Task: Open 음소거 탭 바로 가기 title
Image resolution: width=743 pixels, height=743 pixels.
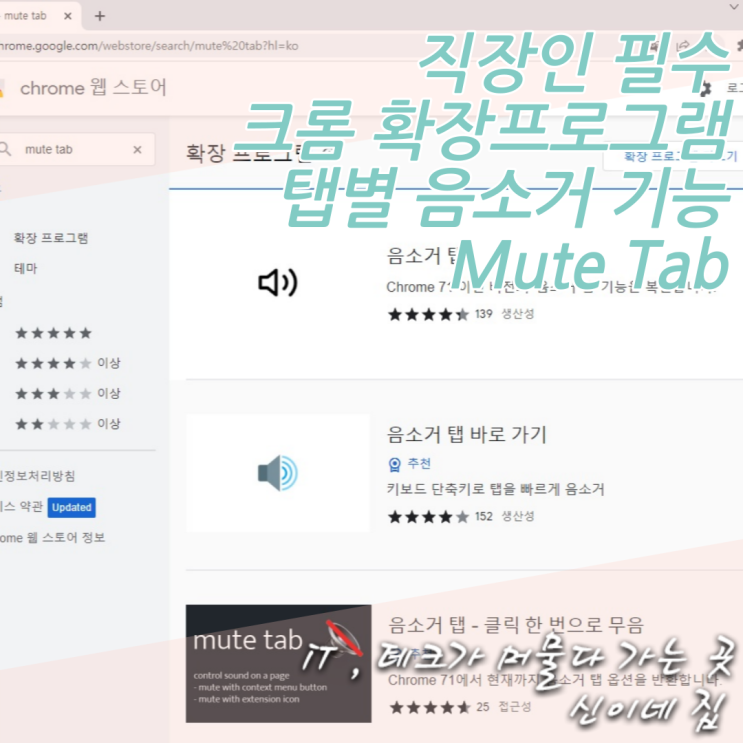Action: [x=467, y=435]
